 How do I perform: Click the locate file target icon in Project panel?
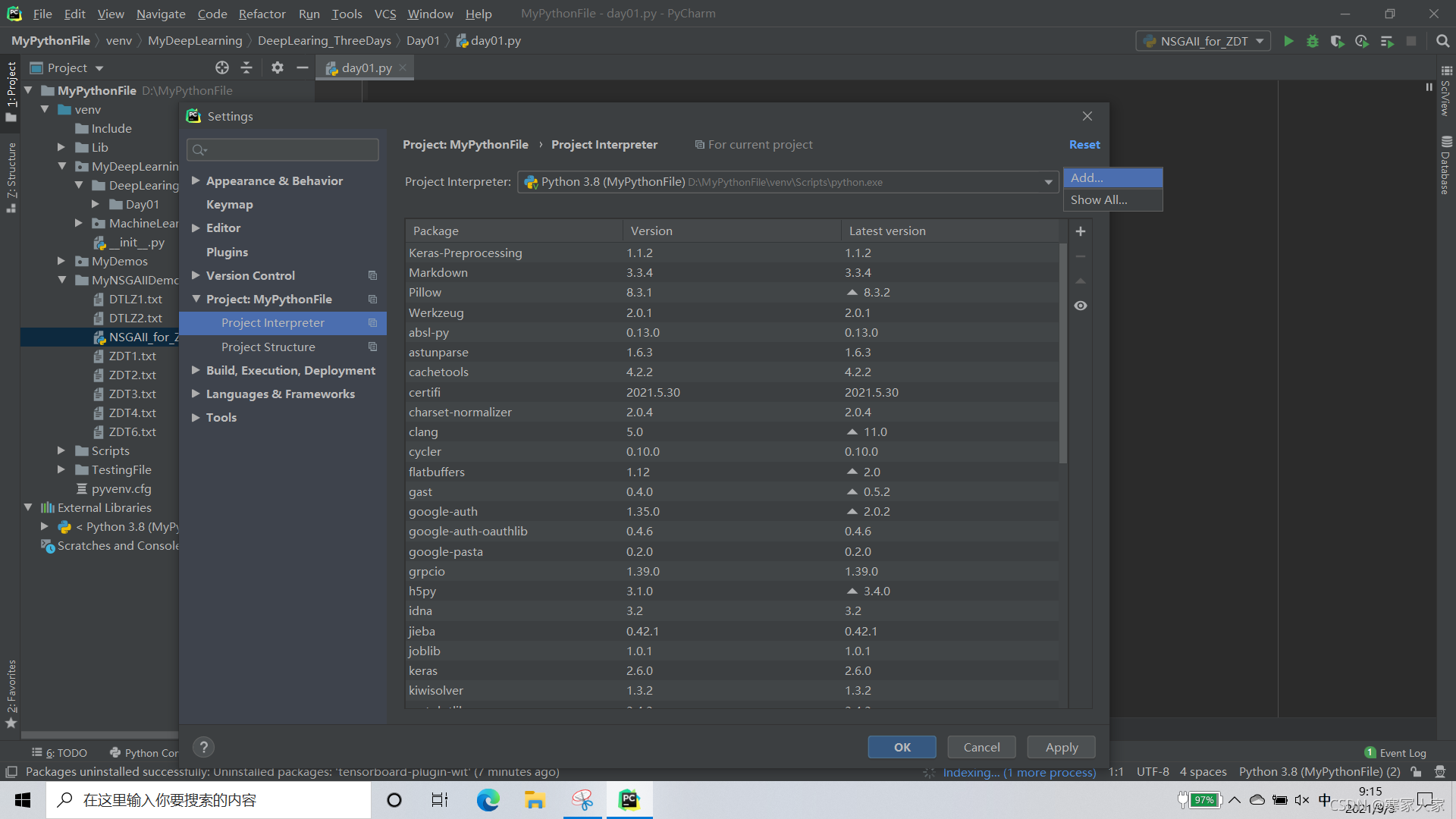tap(221, 67)
